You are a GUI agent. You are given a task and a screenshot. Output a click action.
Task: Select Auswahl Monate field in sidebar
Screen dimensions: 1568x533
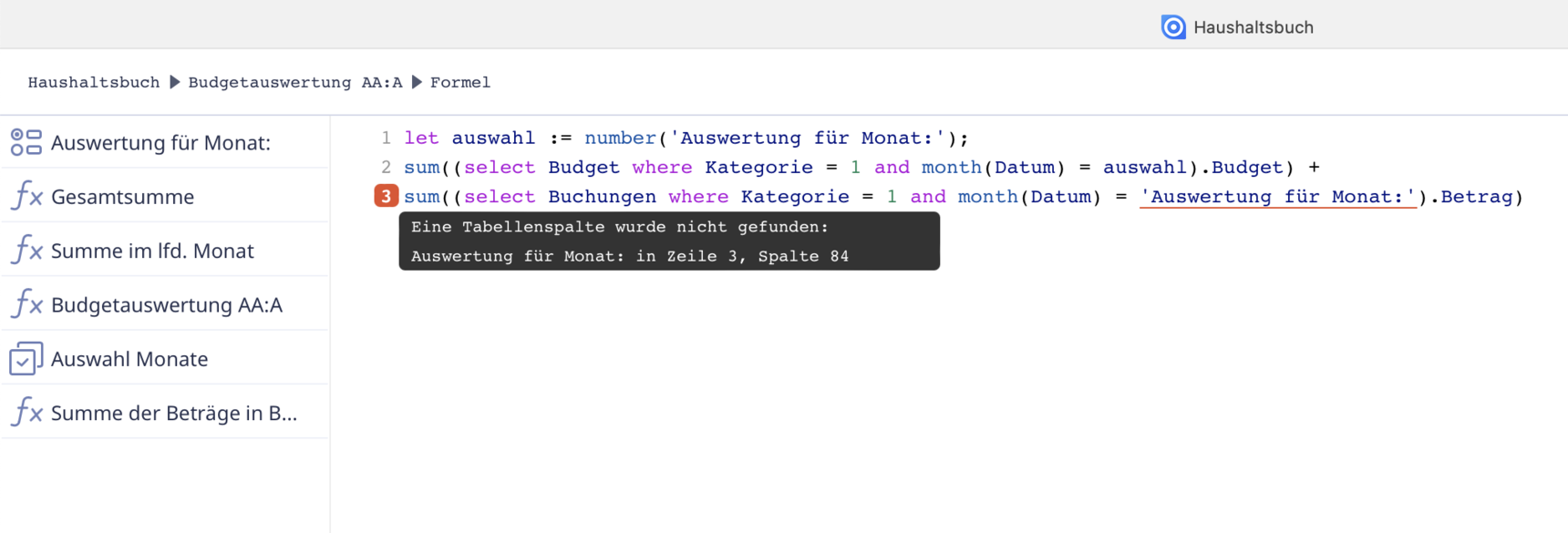coord(165,358)
